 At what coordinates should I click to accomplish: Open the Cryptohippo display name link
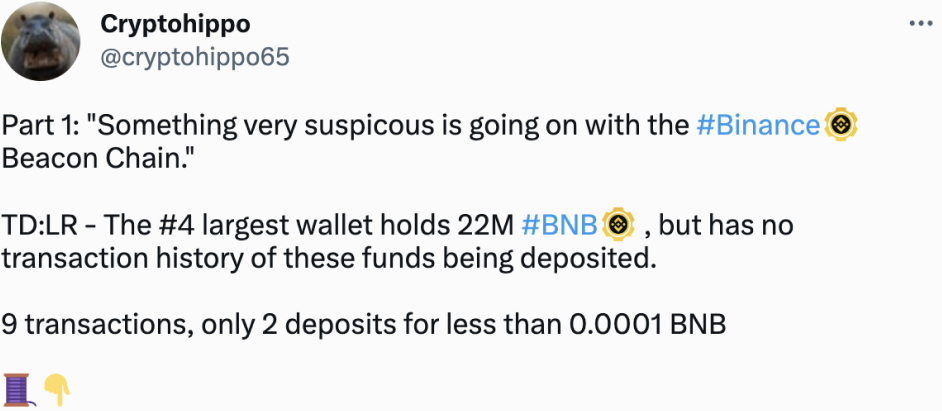pyautogui.click(x=175, y=25)
